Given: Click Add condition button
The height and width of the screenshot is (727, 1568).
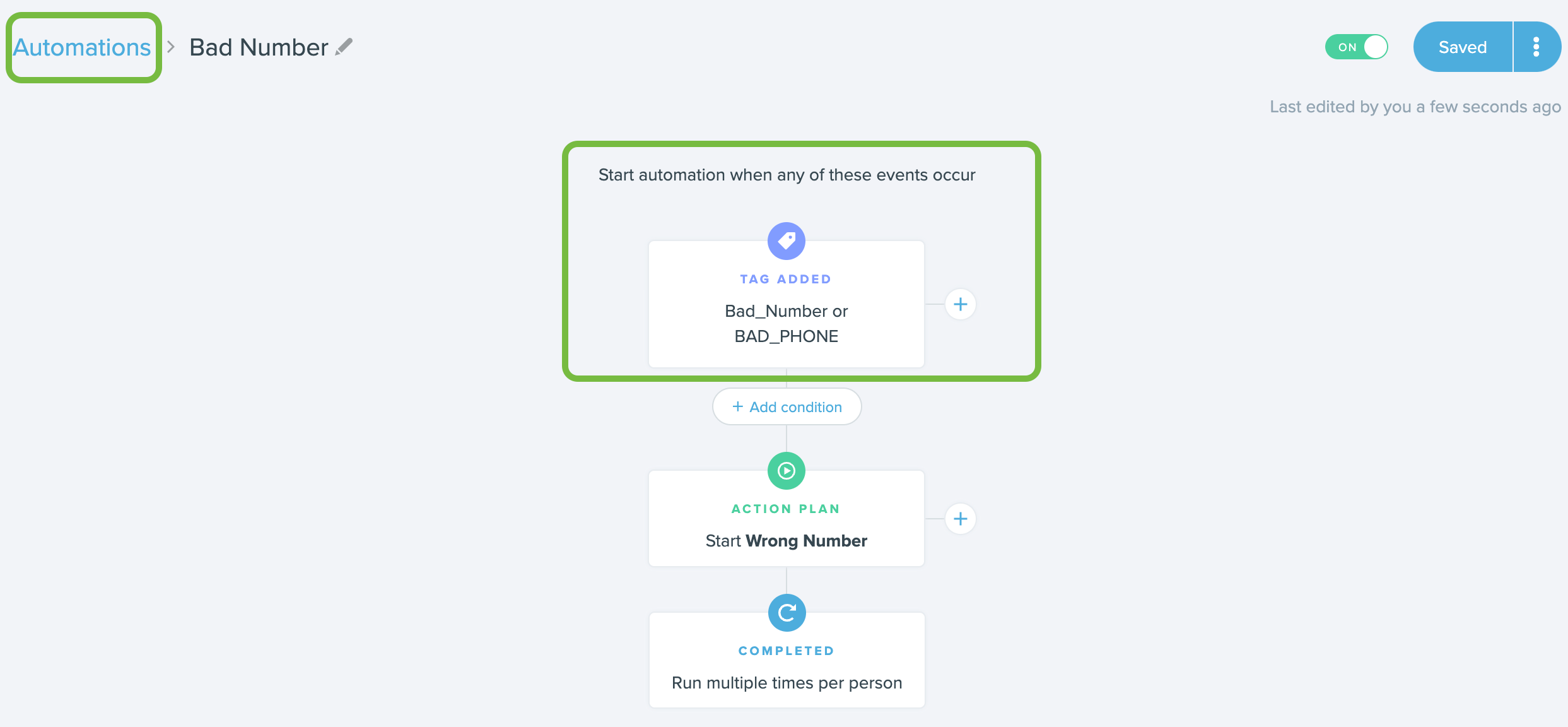Looking at the screenshot, I should (x=787, y=407).
